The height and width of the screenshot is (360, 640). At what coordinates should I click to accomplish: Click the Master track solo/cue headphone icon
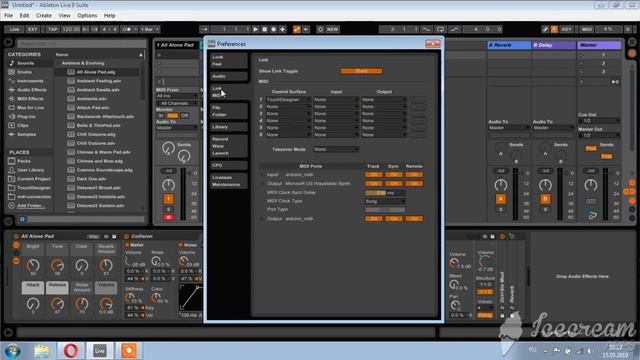point(592,215)
